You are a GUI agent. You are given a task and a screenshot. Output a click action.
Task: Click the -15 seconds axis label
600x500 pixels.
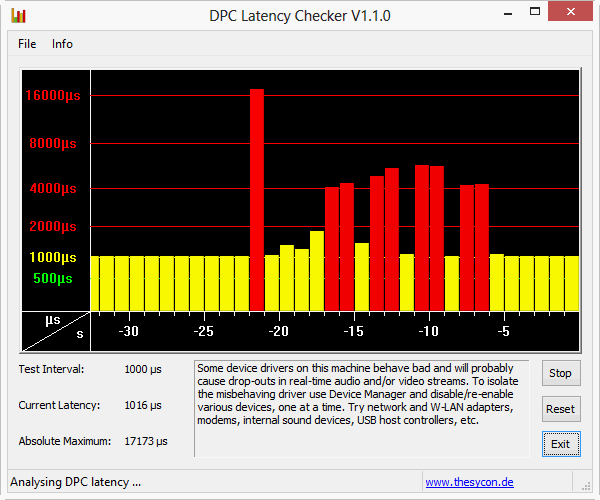click(354, 331)
